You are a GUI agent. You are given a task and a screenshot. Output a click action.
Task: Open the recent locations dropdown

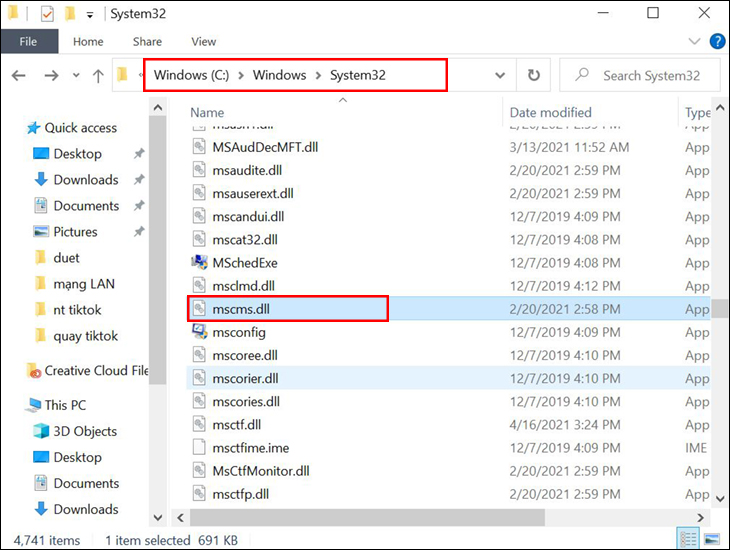point(76,75)
